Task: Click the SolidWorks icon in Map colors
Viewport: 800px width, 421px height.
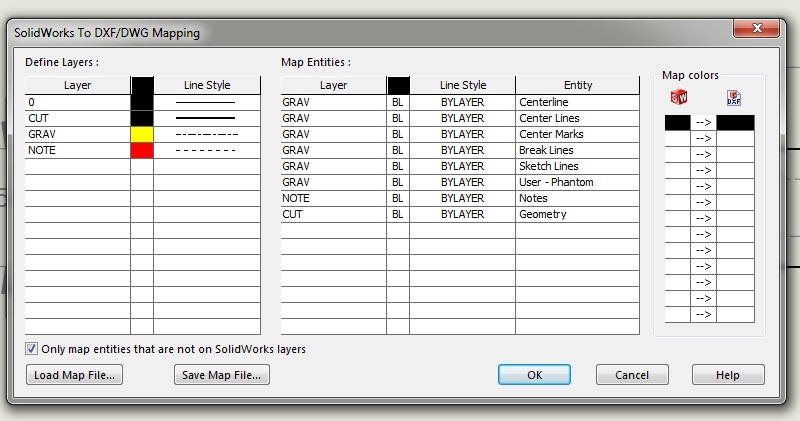Action: (x=679, y=96)
